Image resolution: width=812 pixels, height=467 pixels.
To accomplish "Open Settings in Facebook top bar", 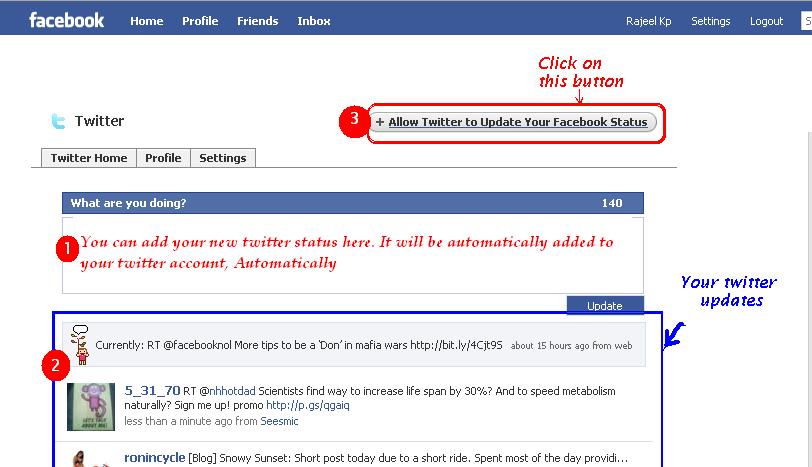I will (710, 21).
